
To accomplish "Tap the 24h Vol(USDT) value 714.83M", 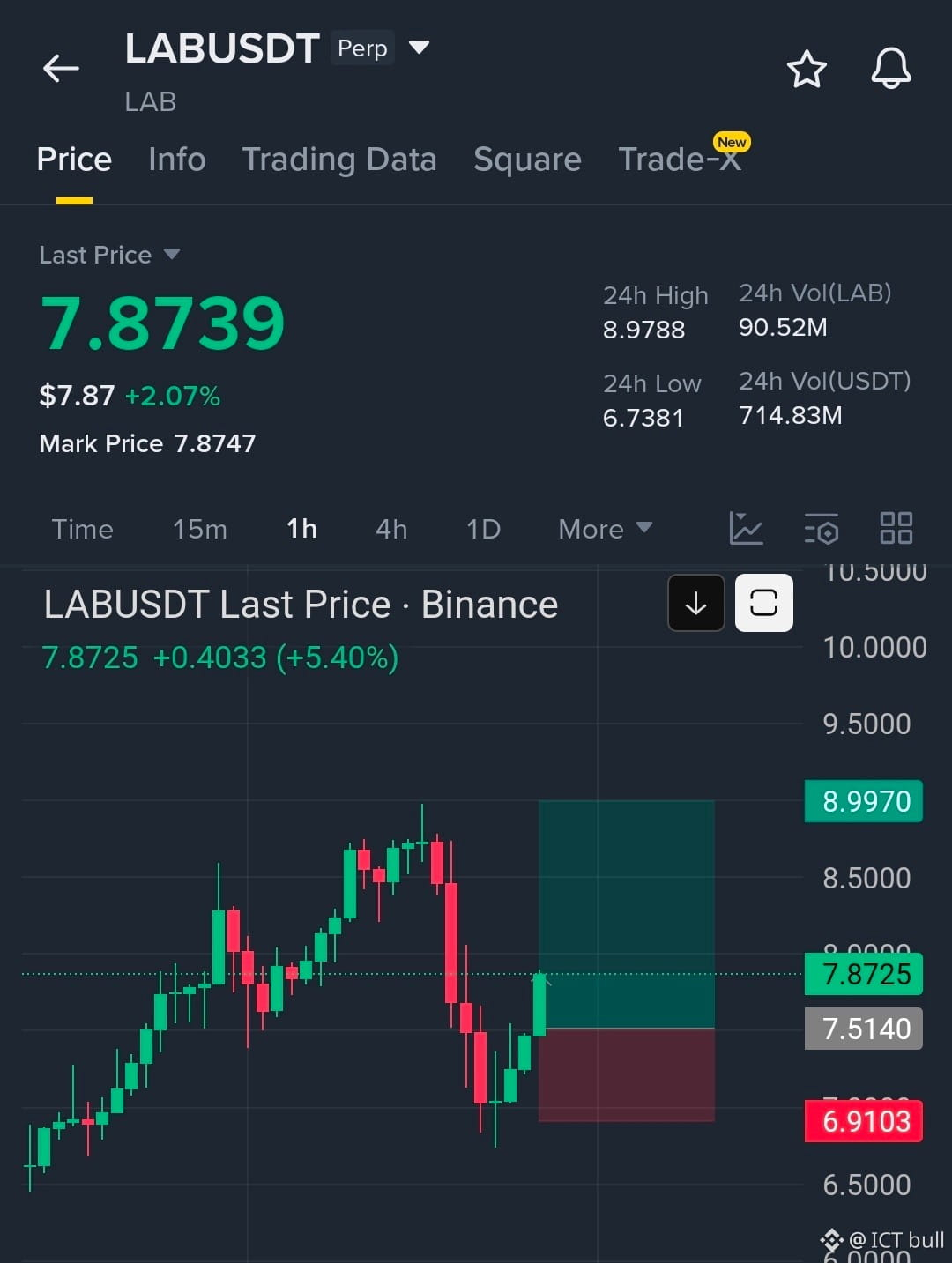I will (791, 415).
